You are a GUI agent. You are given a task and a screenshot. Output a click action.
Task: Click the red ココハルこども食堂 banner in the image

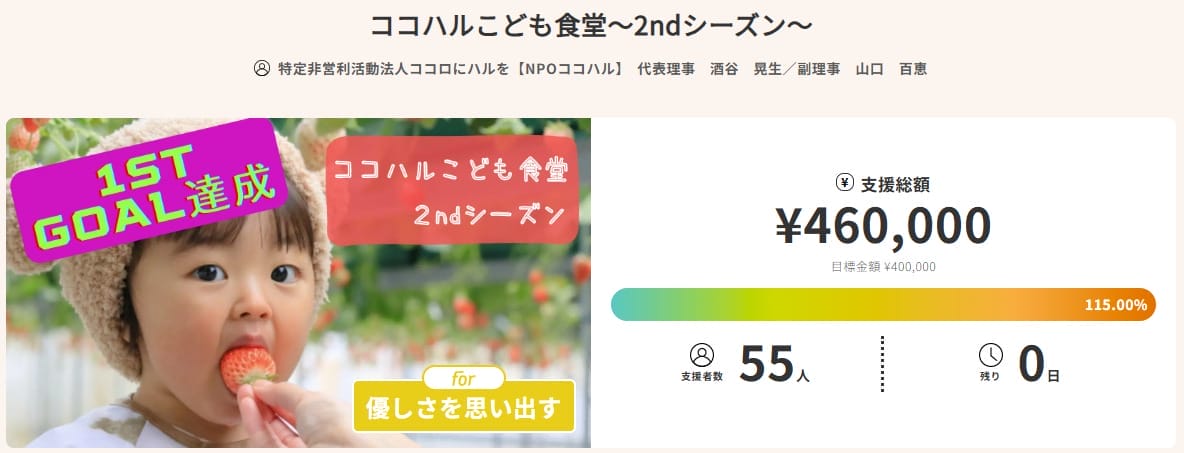click(x=453, y=191)
